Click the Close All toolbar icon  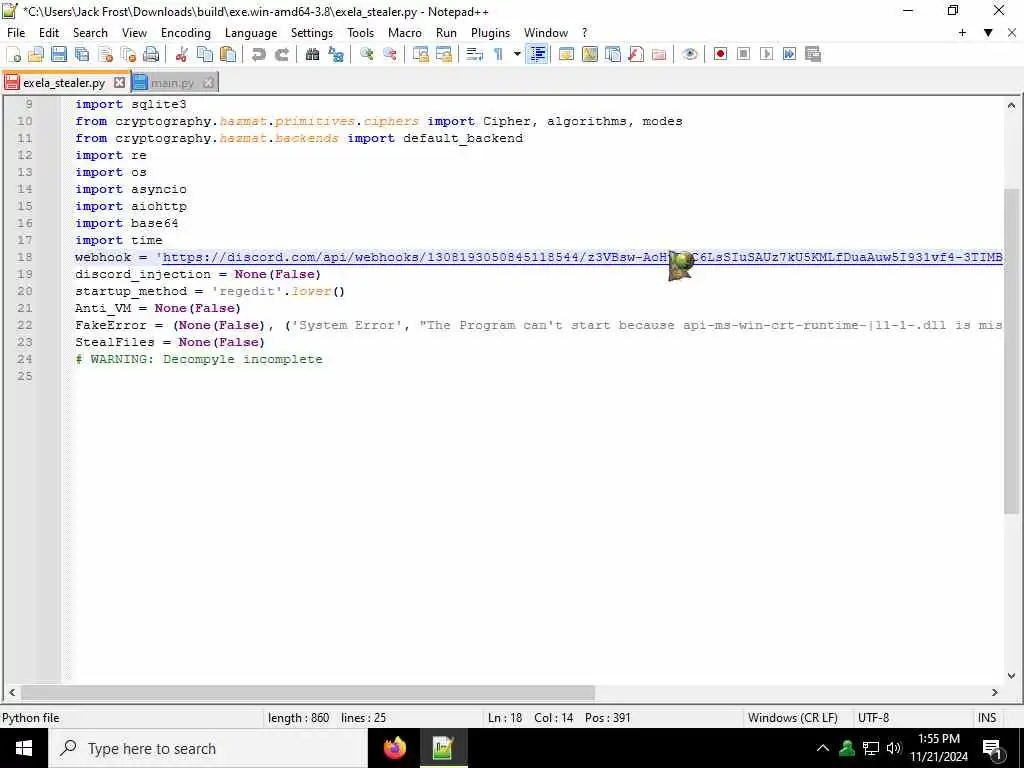(x=128, y=54)
